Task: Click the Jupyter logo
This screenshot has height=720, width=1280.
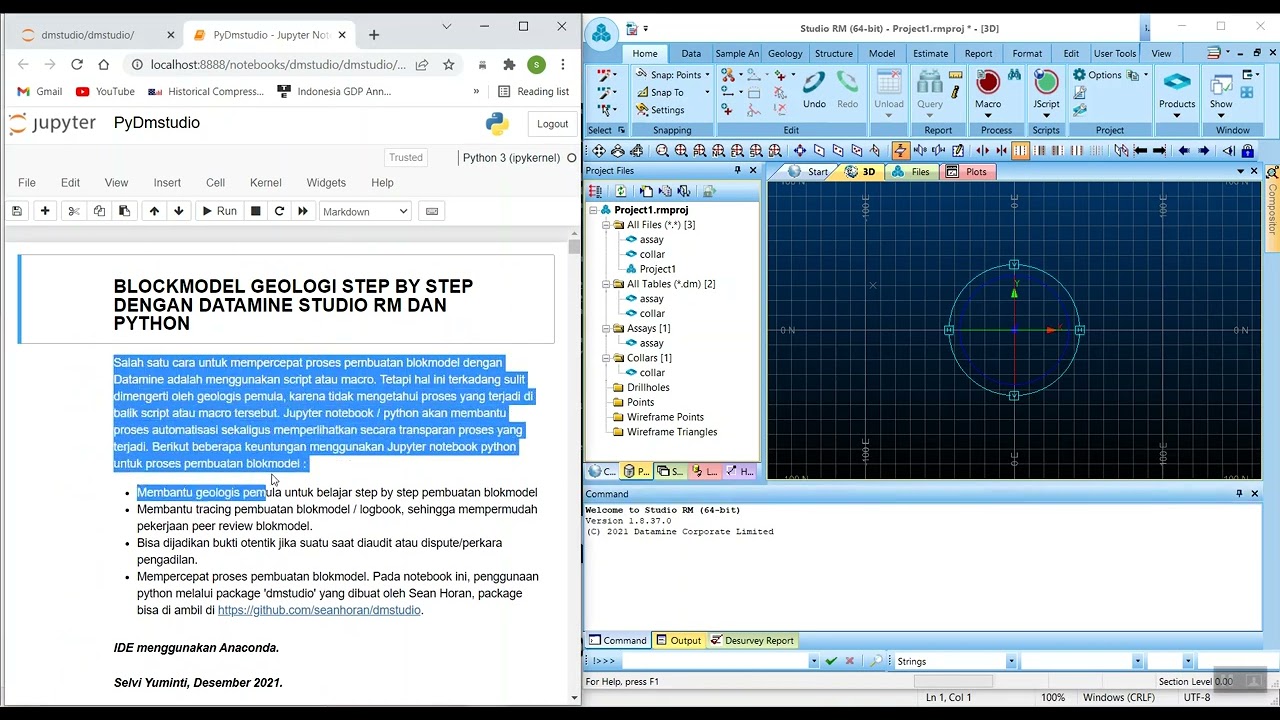Action: tap(53, 123)
